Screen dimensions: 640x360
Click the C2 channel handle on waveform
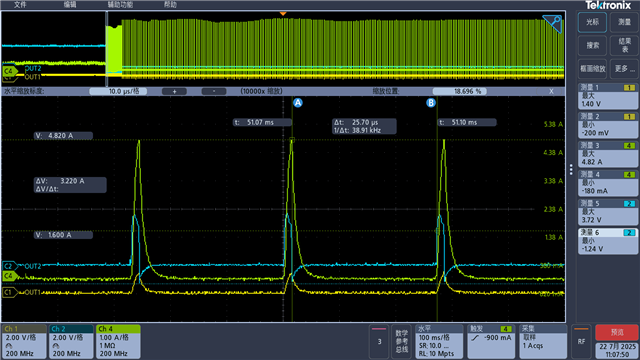tap(9, 266)
